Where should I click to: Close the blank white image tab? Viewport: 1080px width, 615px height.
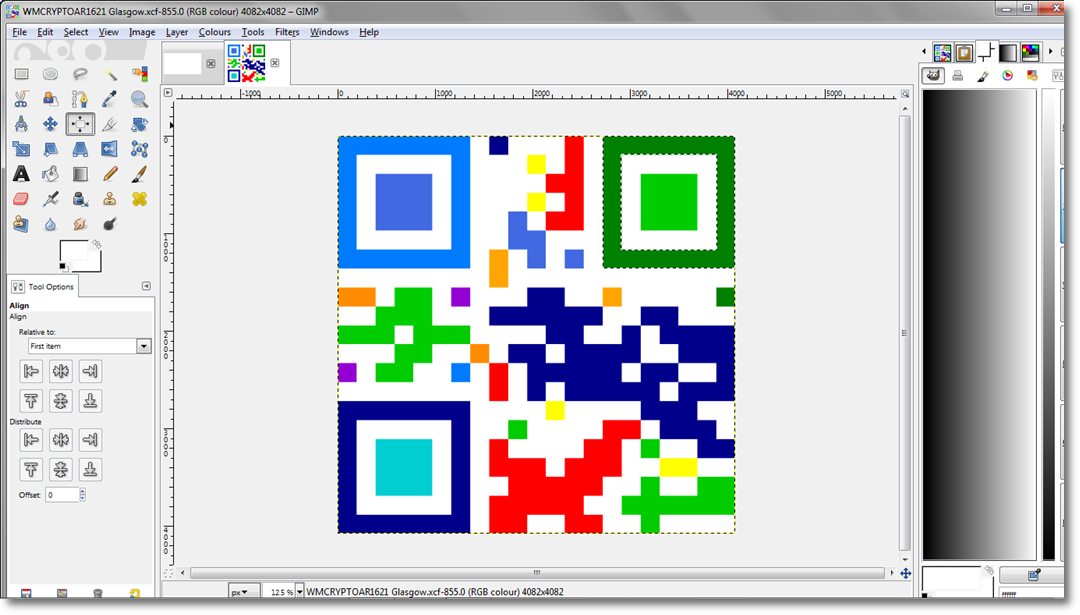[x=211, y=63]
